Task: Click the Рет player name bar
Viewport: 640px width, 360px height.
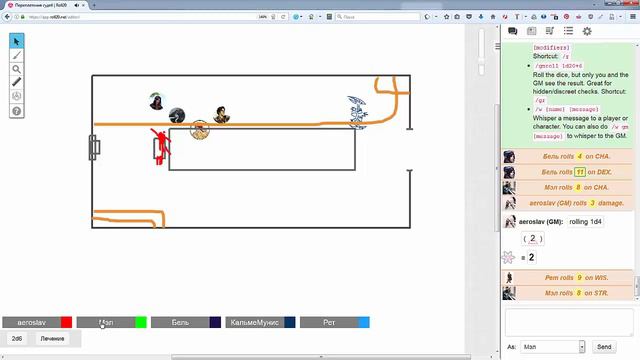Action: [329, 322]
